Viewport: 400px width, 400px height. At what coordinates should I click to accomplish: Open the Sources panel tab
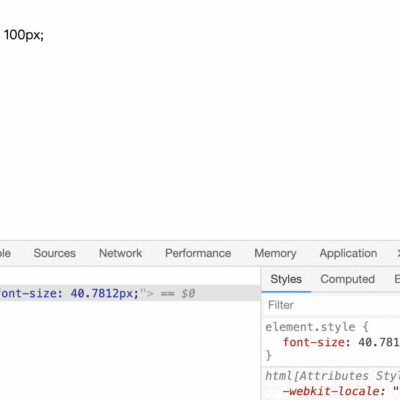tap(55, 253)
